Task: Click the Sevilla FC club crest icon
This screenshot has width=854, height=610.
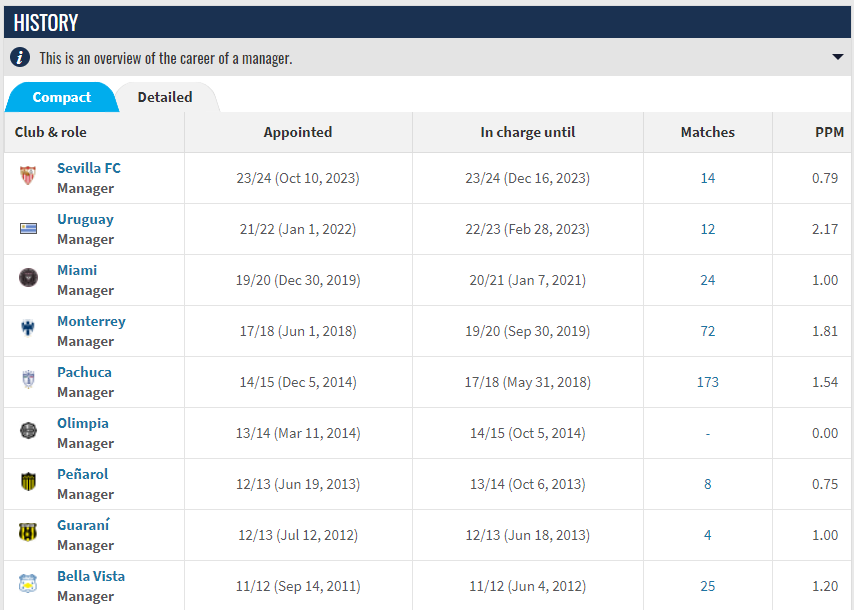Action: coord(28,177)
